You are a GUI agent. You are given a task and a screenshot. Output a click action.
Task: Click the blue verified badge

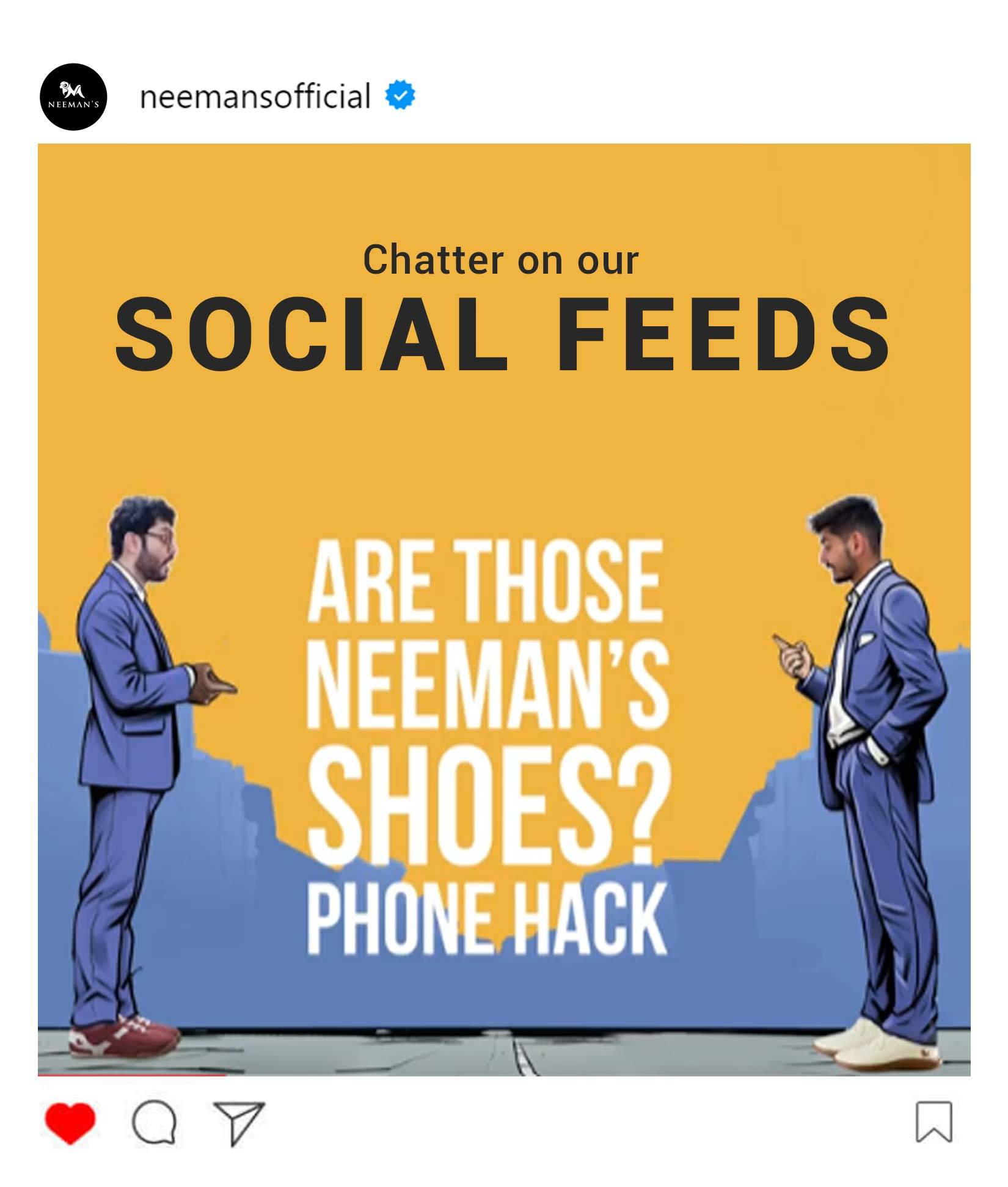tap(400, 96)
